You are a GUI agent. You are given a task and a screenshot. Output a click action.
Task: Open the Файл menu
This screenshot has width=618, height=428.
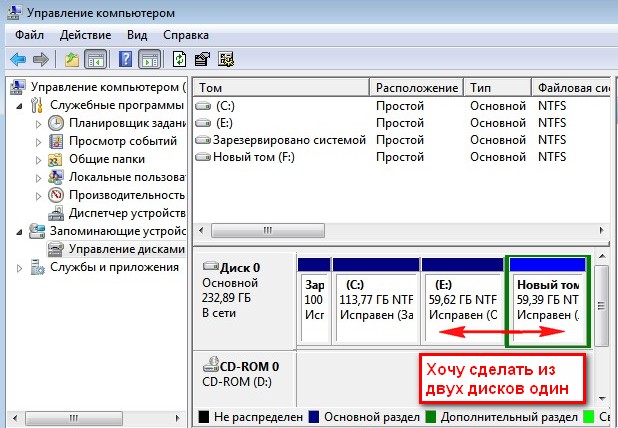[29, 35]
